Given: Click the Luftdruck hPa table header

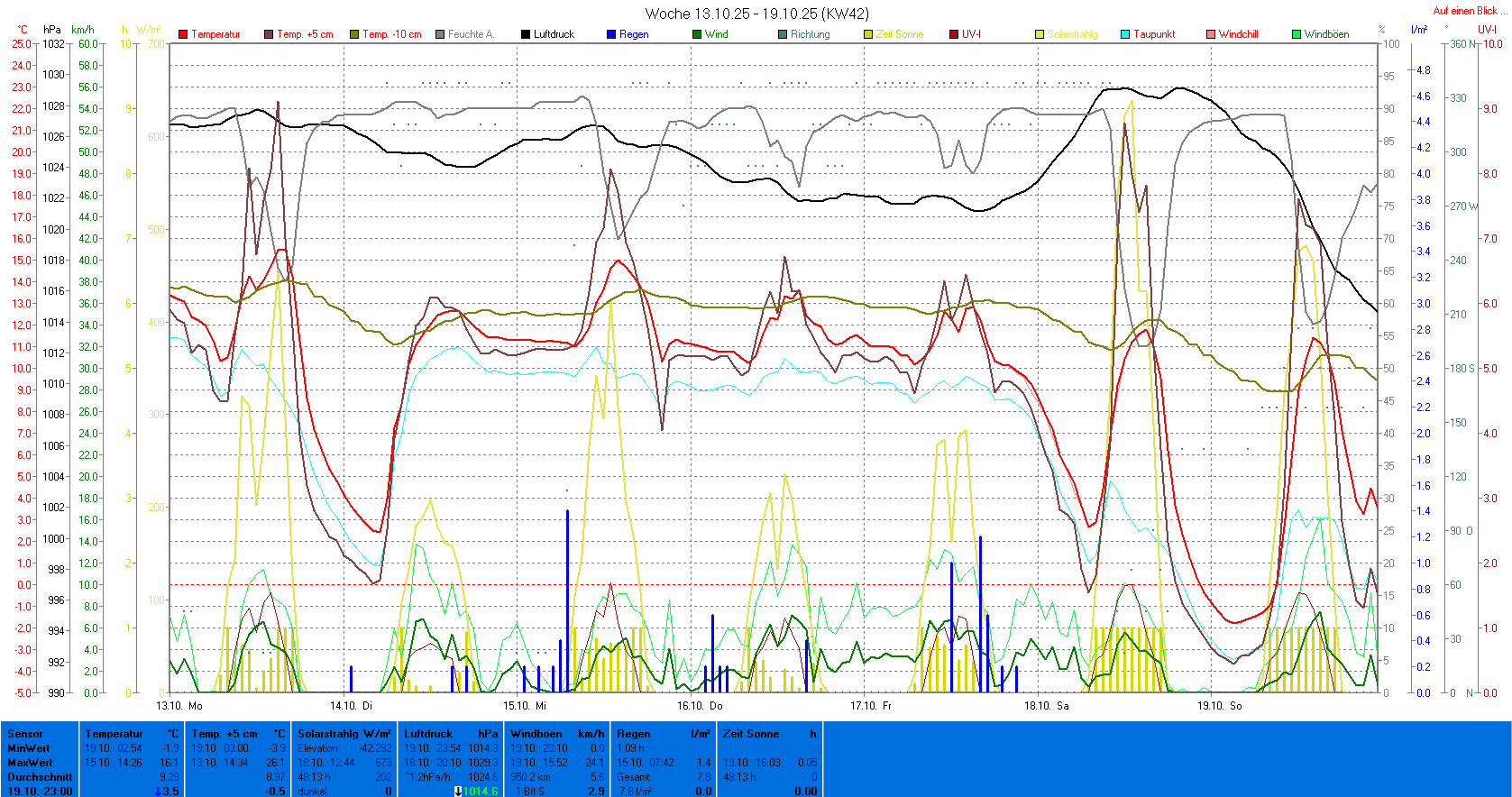Looking at the screenshot, I should (x=450, y=734).
